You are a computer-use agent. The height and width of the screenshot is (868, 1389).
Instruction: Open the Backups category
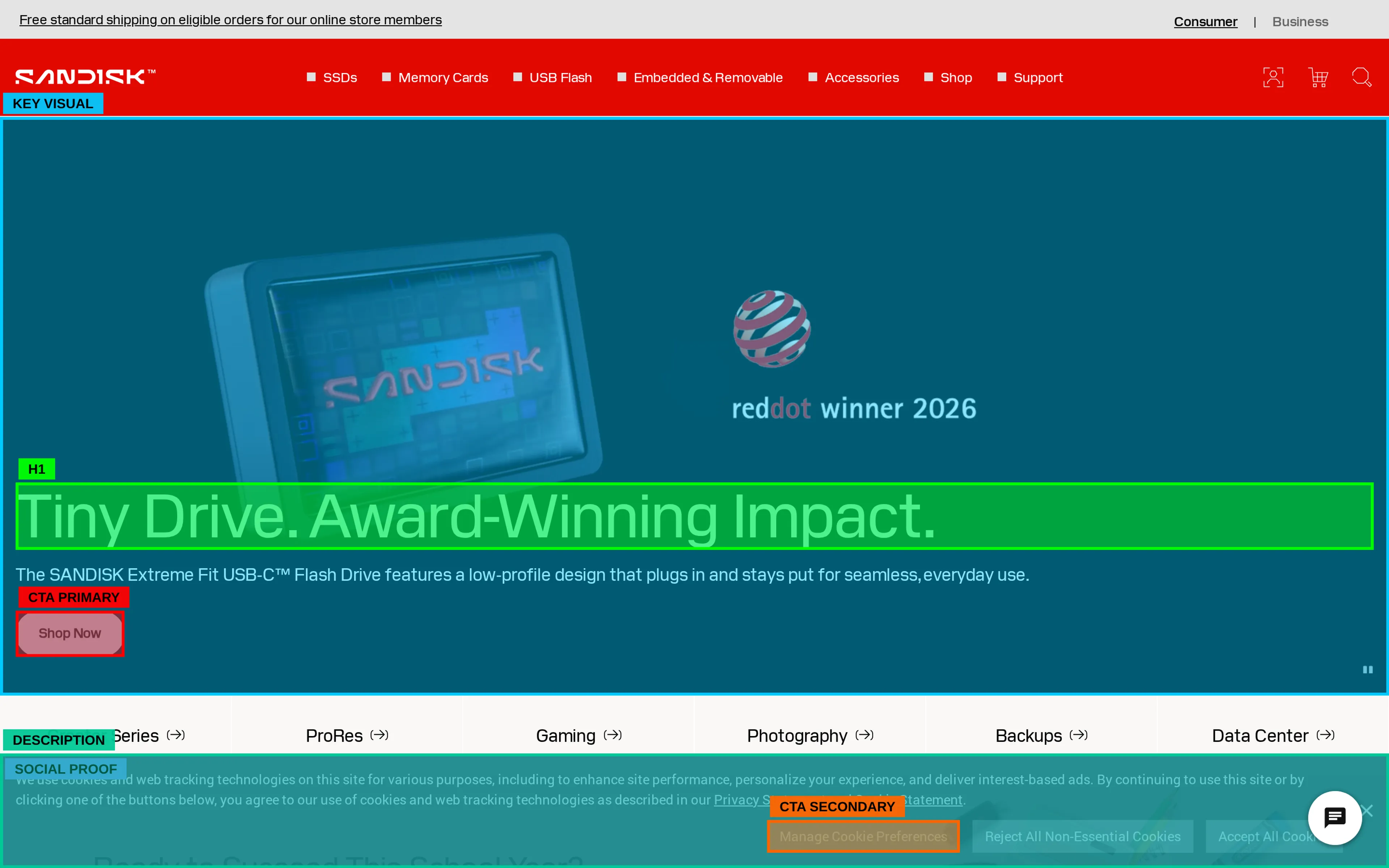coord(1042,735)
